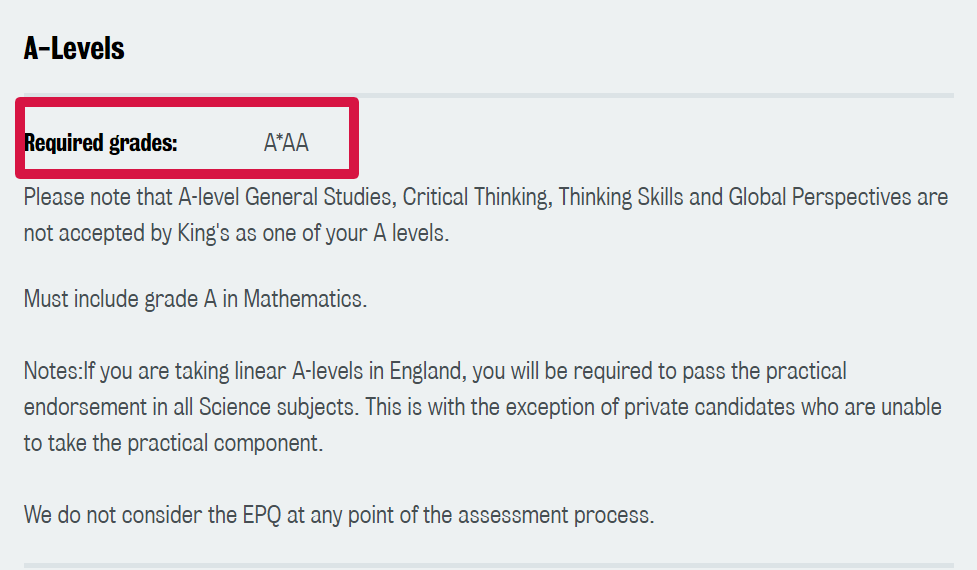Click the 'Notes:' word starting the paragraph

[x=53, y=371]
